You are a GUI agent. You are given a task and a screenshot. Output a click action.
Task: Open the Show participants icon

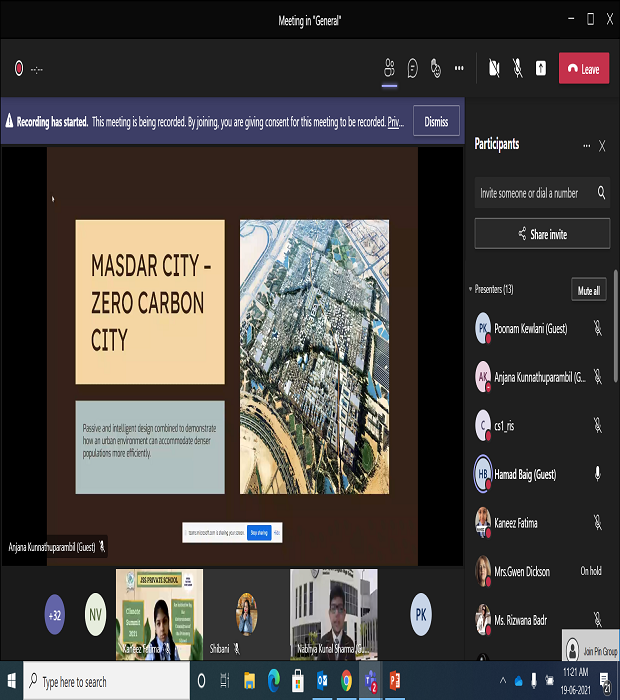[x=389, y=68]
